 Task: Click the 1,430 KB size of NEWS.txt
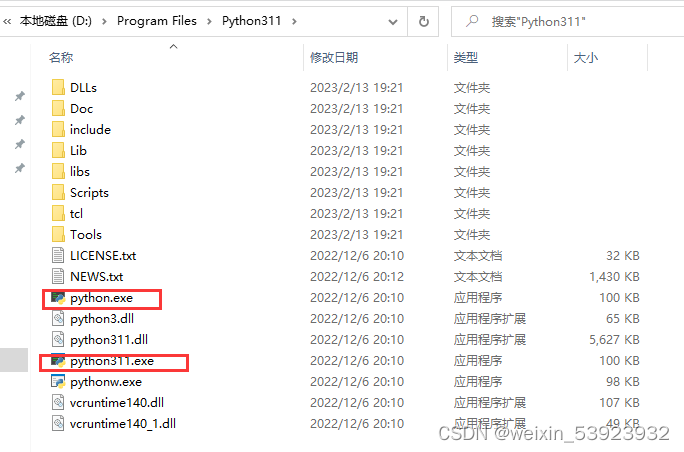click(x=614, y=277)
